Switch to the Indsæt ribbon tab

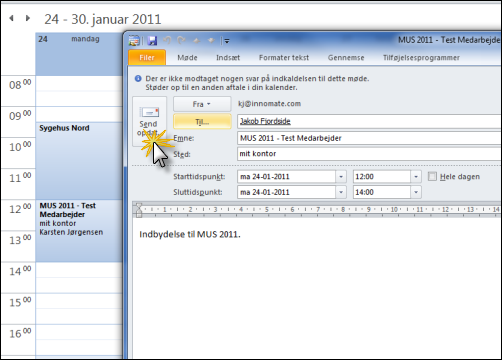[x=228, y=58]
